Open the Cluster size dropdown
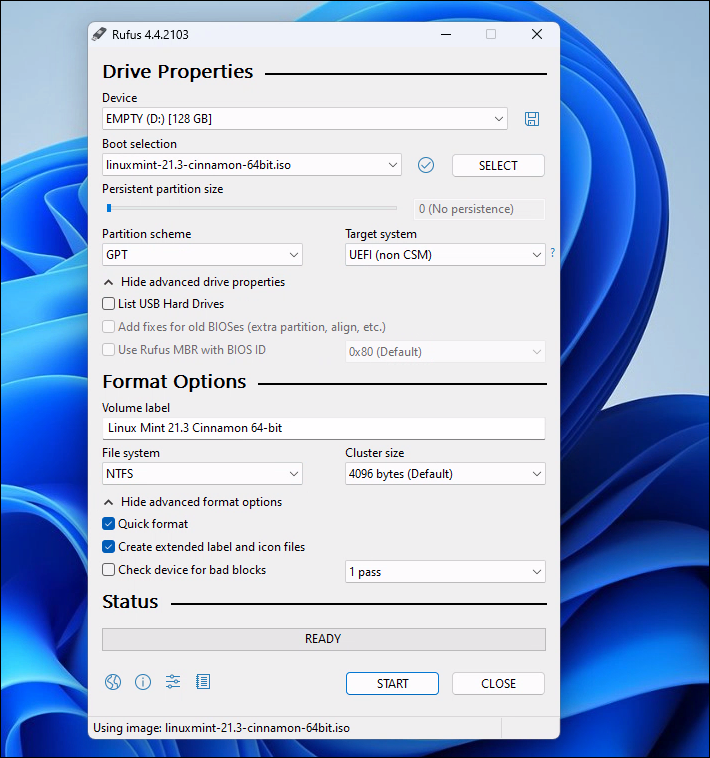The width and height of the screenshot is (710, 758). click(445, 474)
